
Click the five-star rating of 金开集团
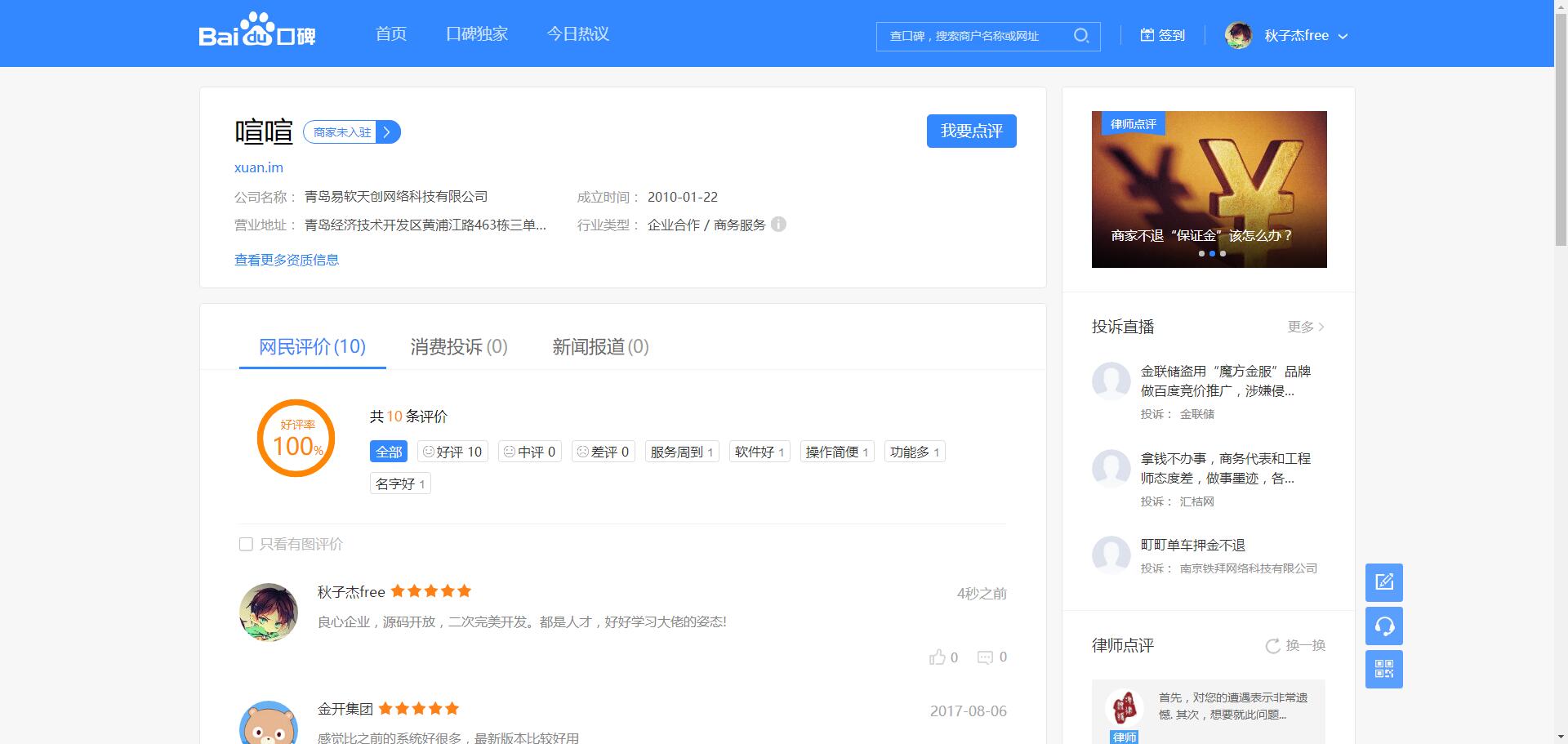click(419, 709)
